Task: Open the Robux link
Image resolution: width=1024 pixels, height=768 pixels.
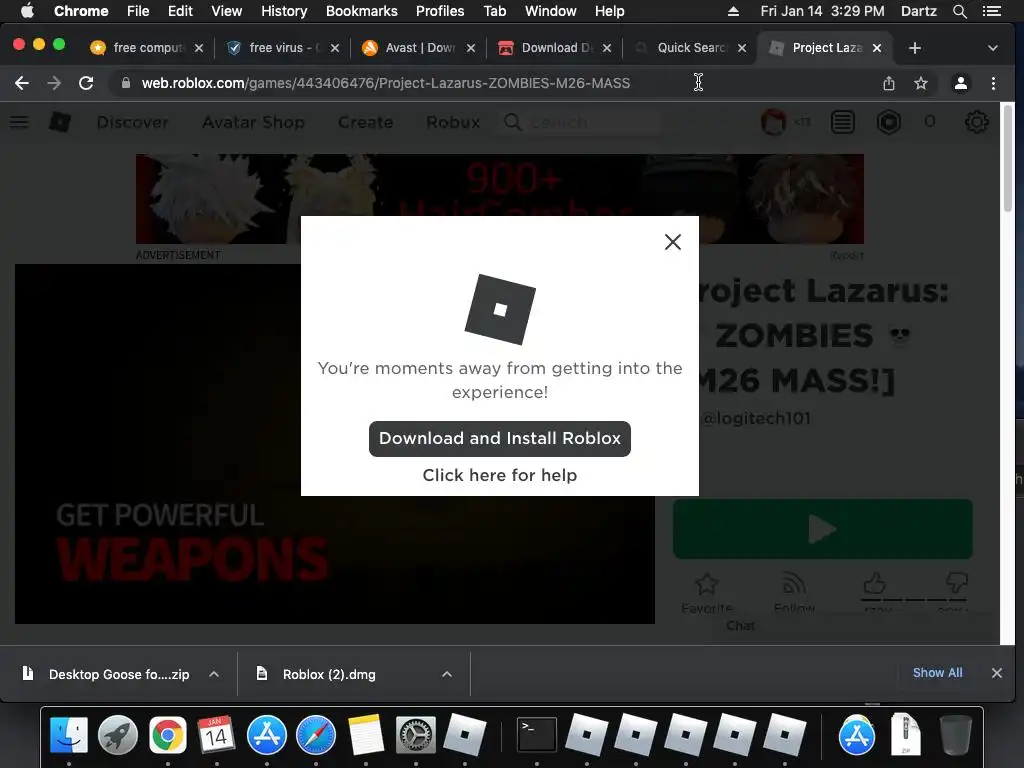Action: (x=453, y=122)
